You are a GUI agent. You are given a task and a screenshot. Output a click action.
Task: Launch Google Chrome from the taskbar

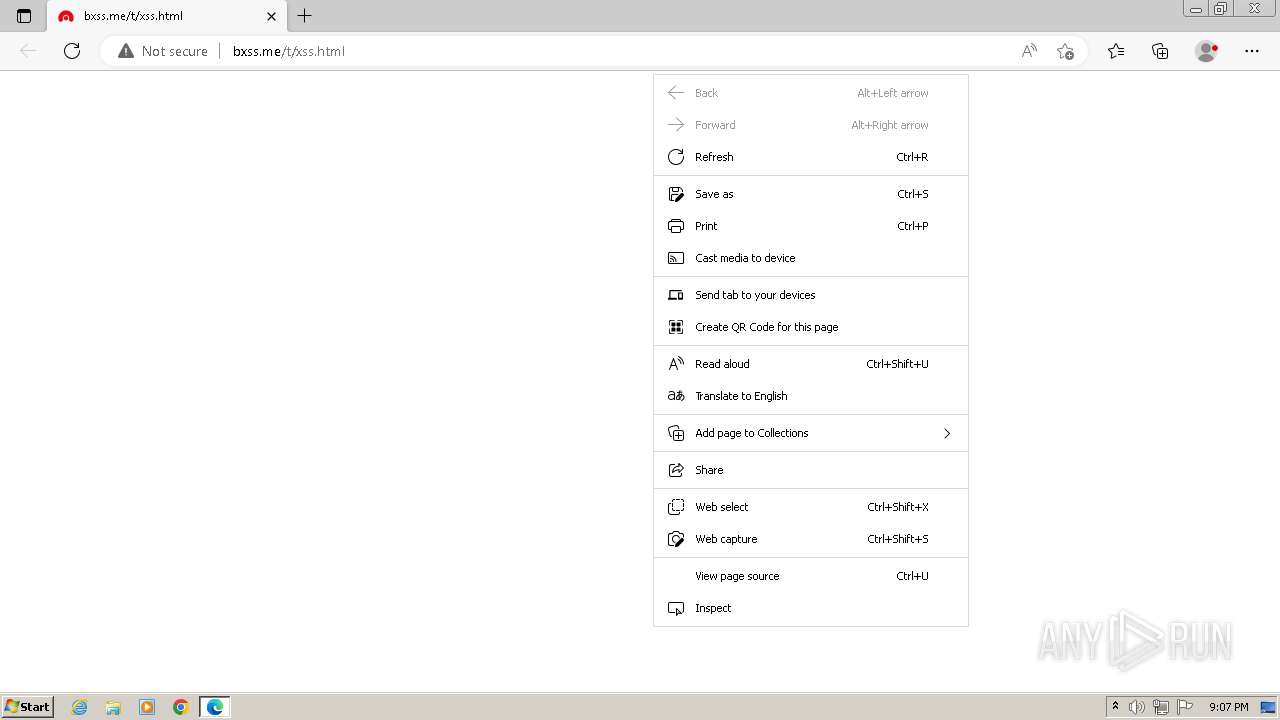pyautogui.click(x=181, y=707)
